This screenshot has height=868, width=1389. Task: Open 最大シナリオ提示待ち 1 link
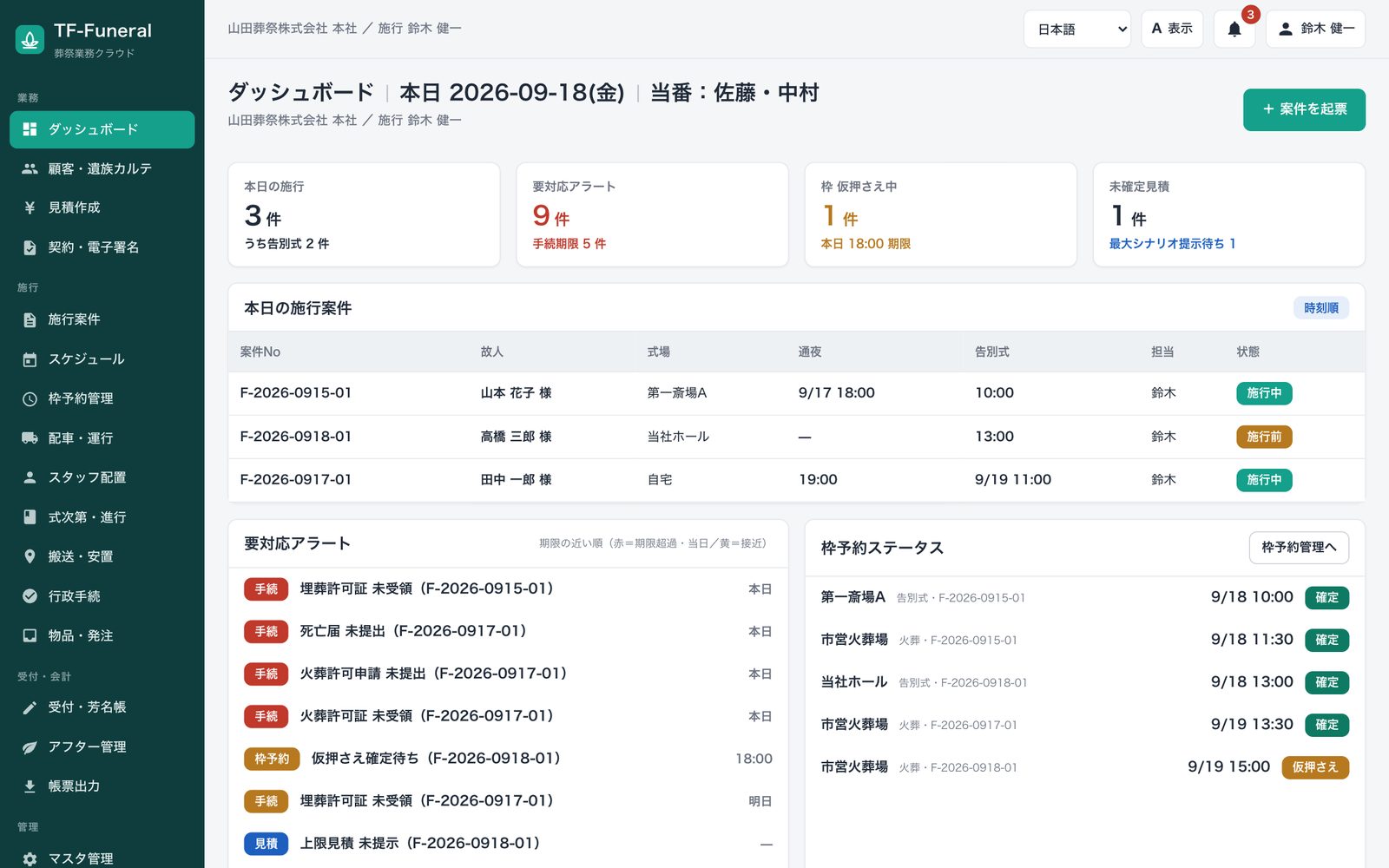pos(1172,244)
